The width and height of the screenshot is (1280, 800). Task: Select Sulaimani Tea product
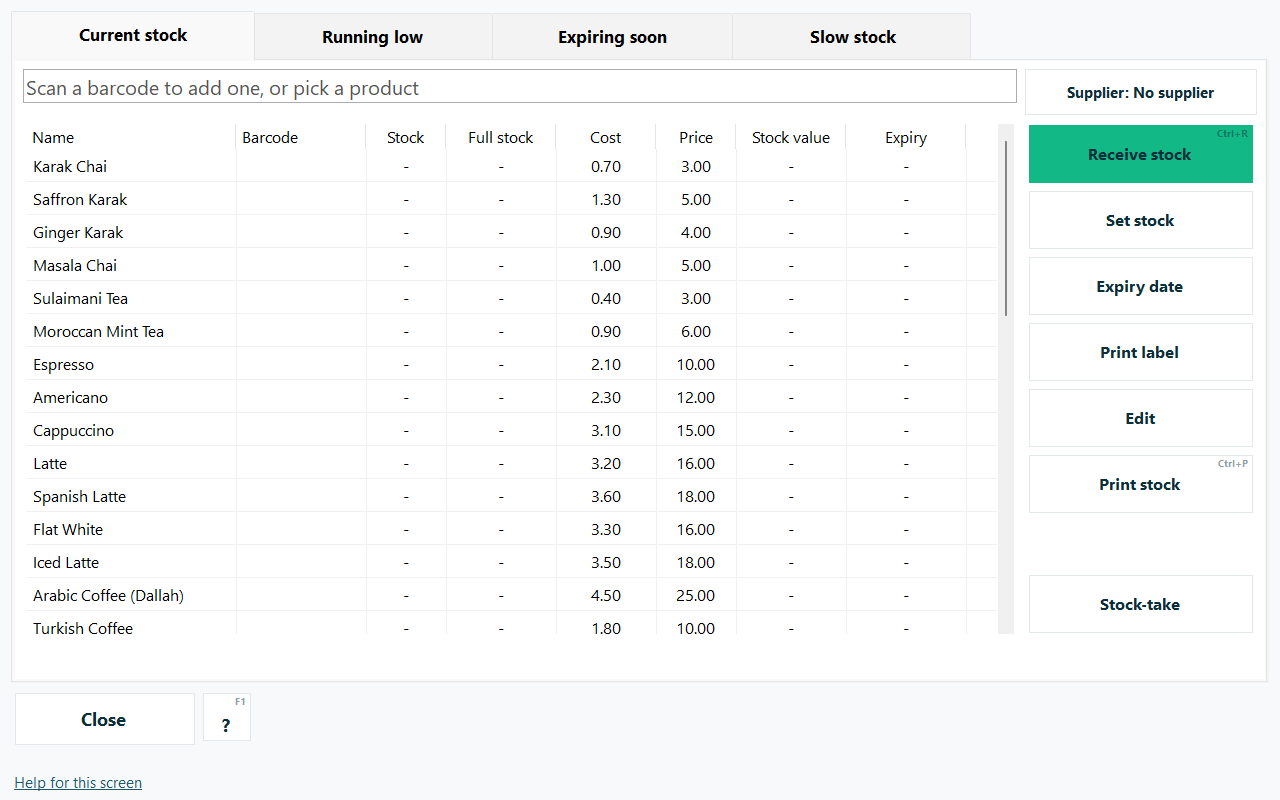coord(511,298)
